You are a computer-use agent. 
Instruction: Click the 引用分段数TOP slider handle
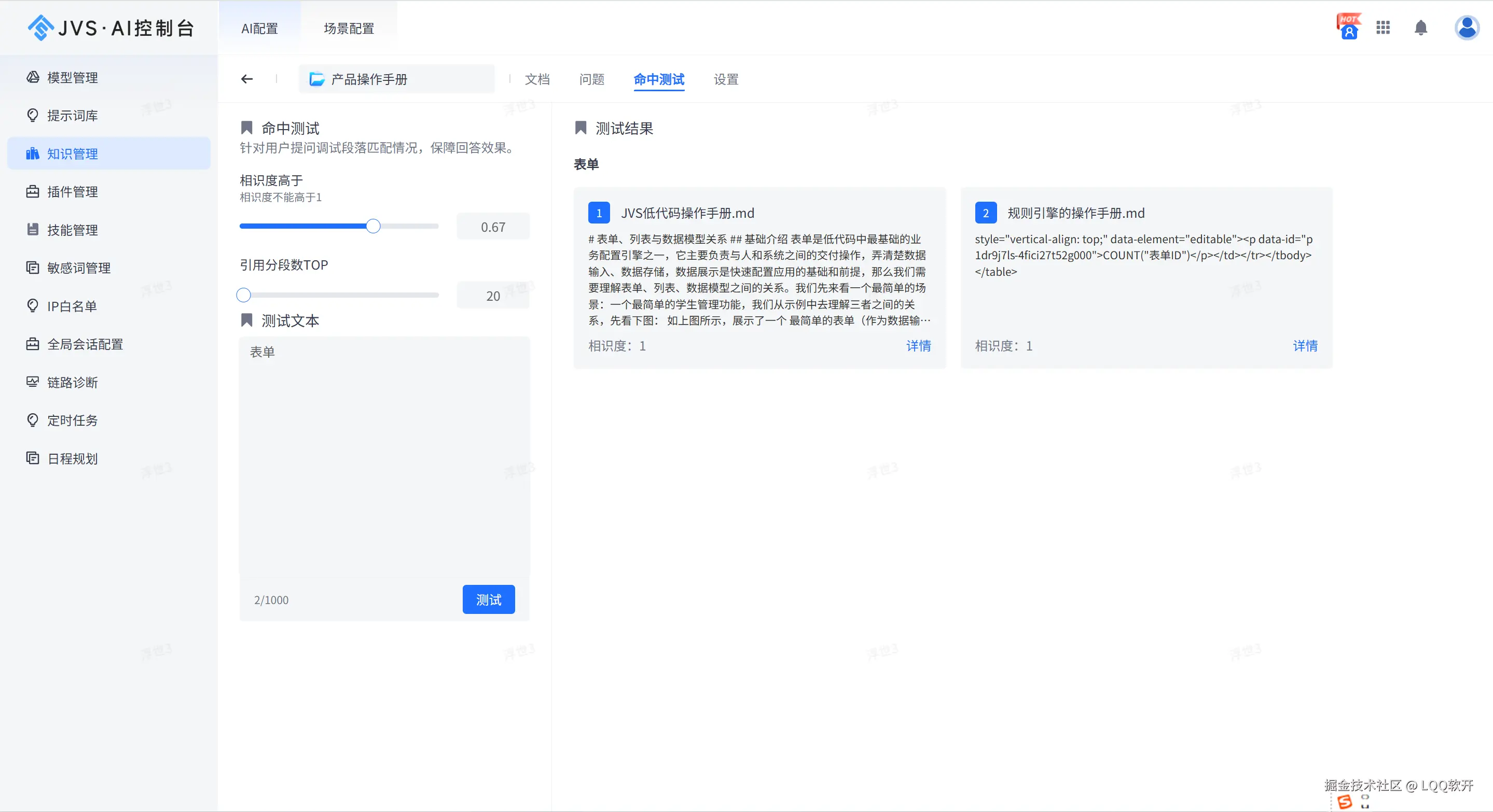[x=243, y=296]
